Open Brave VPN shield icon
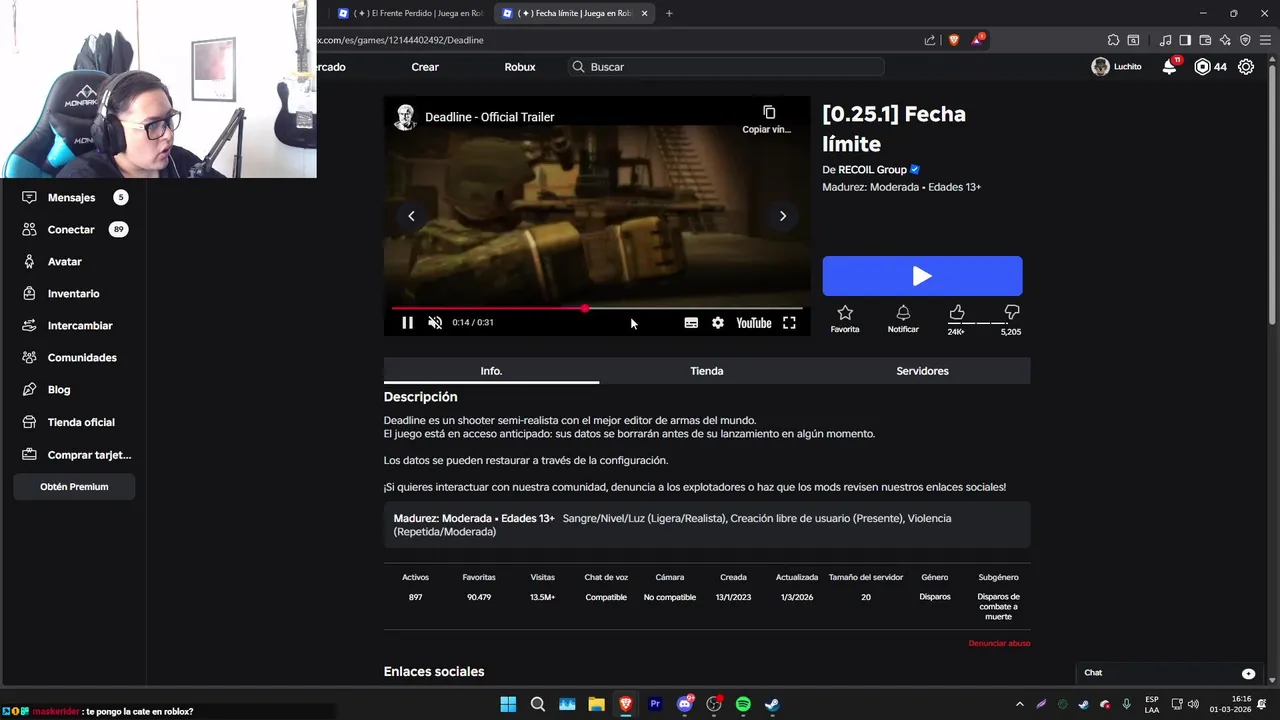The height and width of the screenshot is (720, 1280). point(1245,40)
